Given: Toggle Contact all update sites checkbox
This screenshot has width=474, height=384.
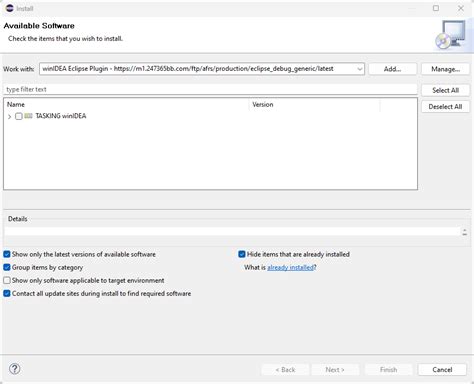Looking at the screenshot, I should click(x=7, y=294).
